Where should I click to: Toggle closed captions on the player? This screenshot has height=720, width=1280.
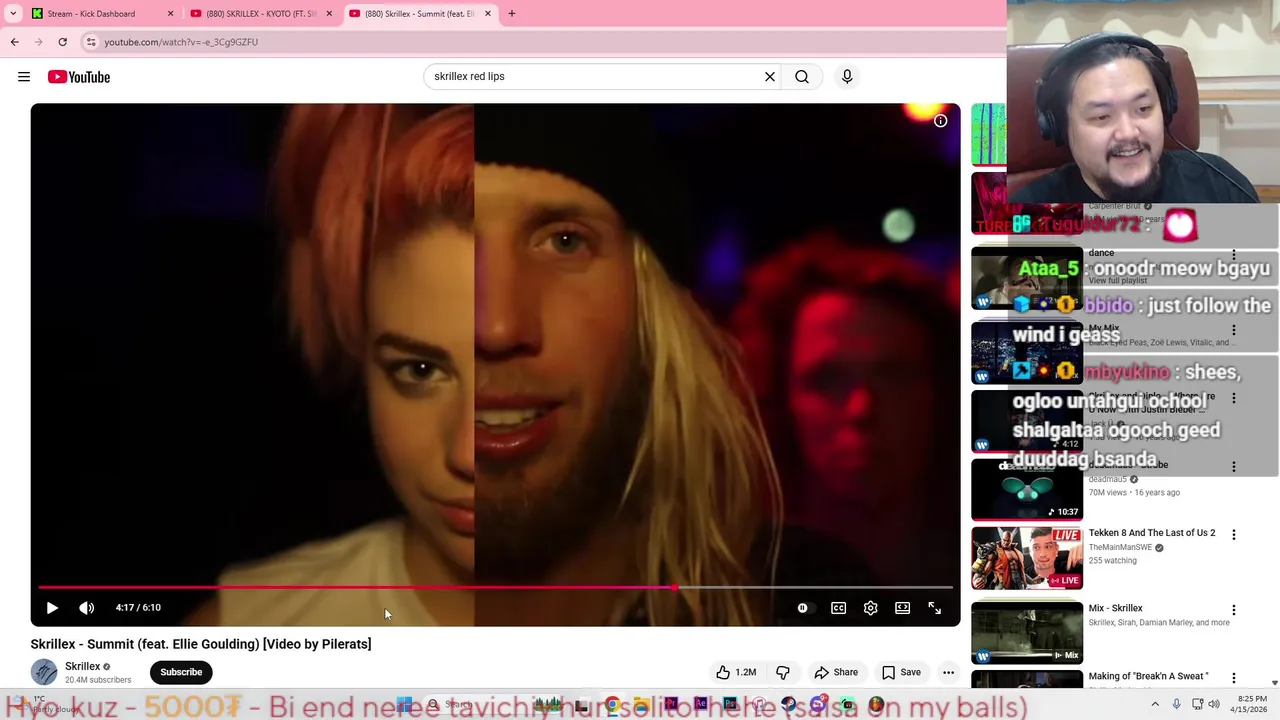pyautogui.click(x=838, y=608)
